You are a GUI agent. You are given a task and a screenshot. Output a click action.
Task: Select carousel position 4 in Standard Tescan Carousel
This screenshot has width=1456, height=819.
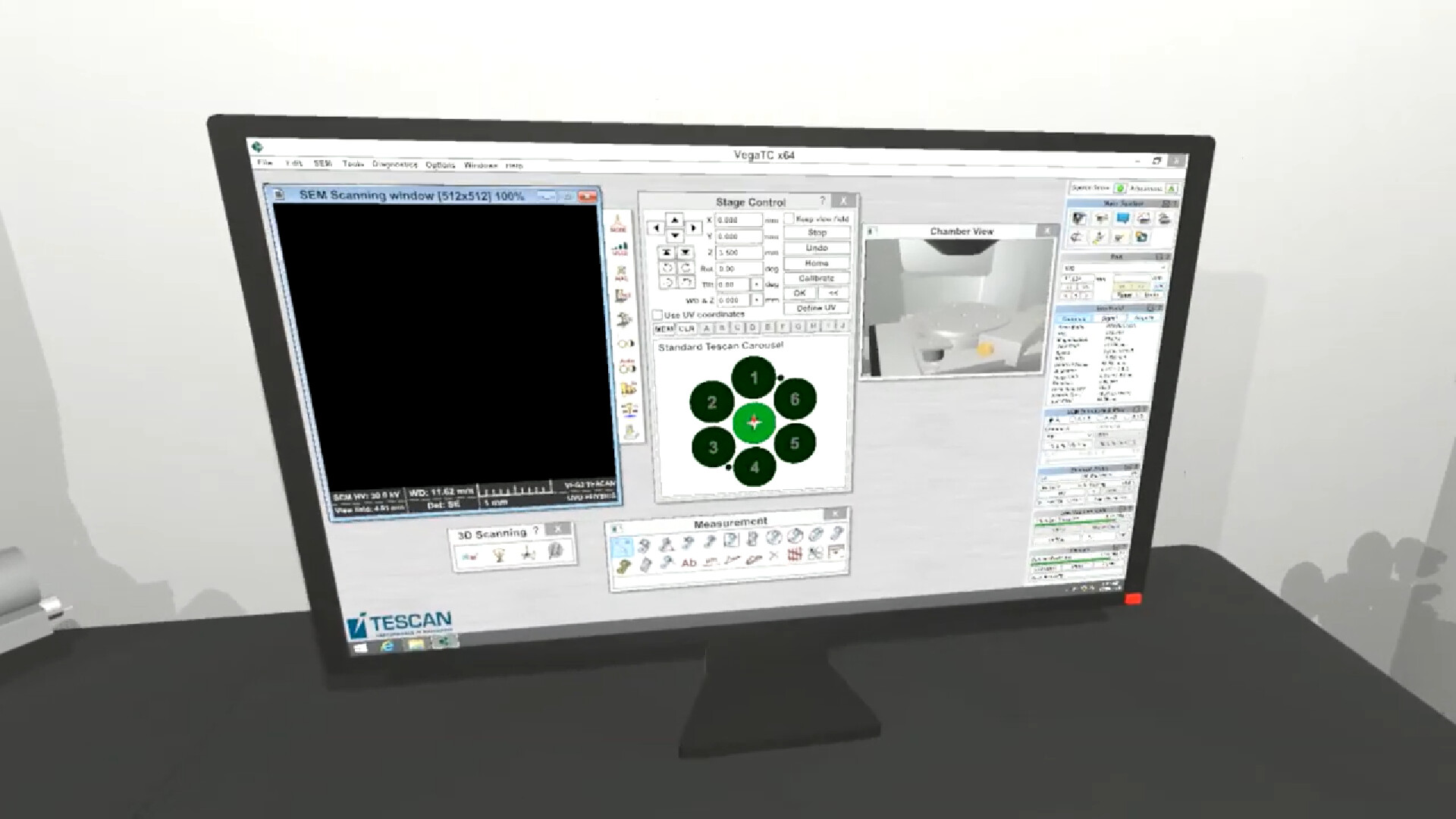click(755, 467)
